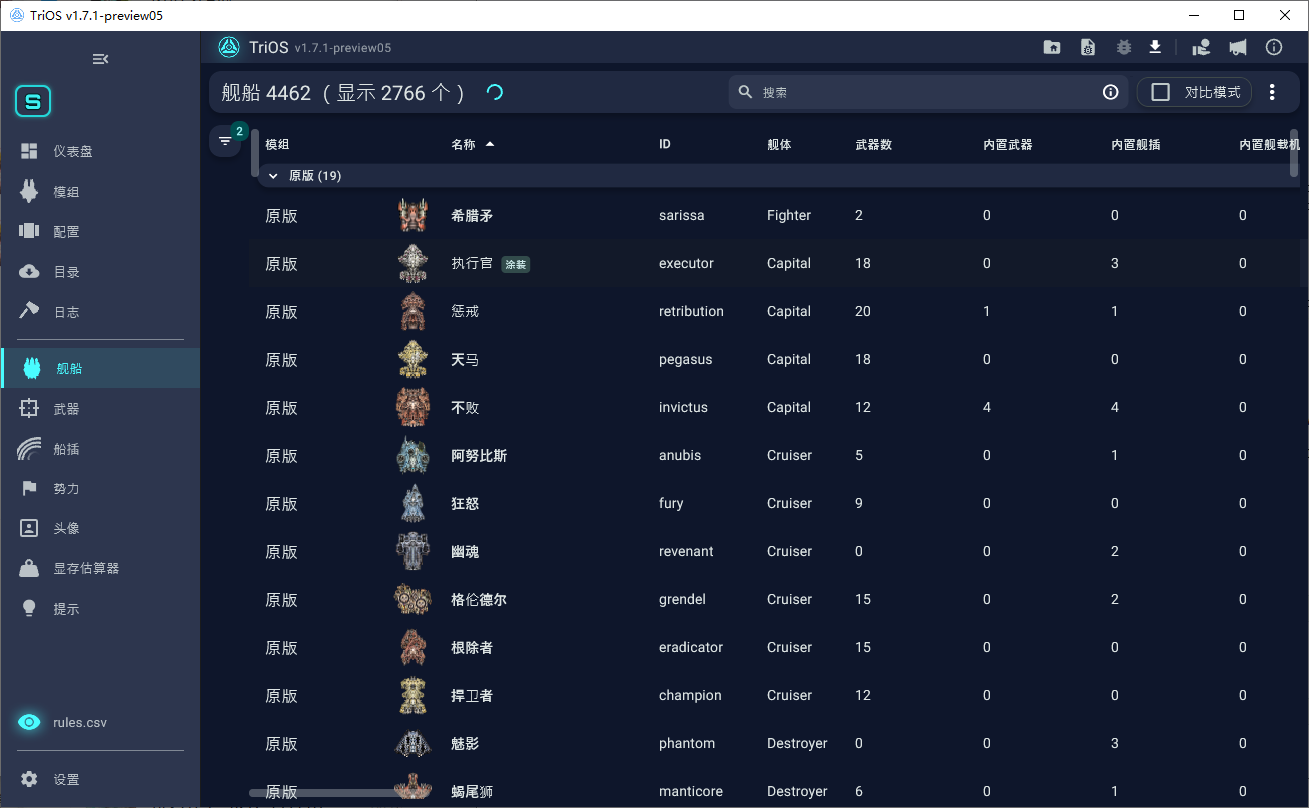Select 舰船 ships page in sidebar
This screenshot has height=808, width=1309.
click(x=100, y=368)
